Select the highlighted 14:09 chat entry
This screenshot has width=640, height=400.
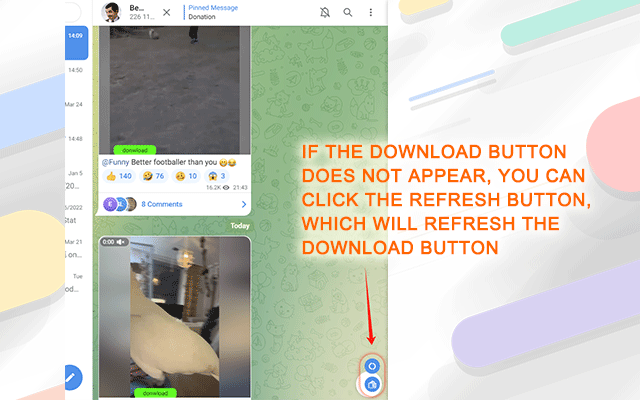(76, 43)
